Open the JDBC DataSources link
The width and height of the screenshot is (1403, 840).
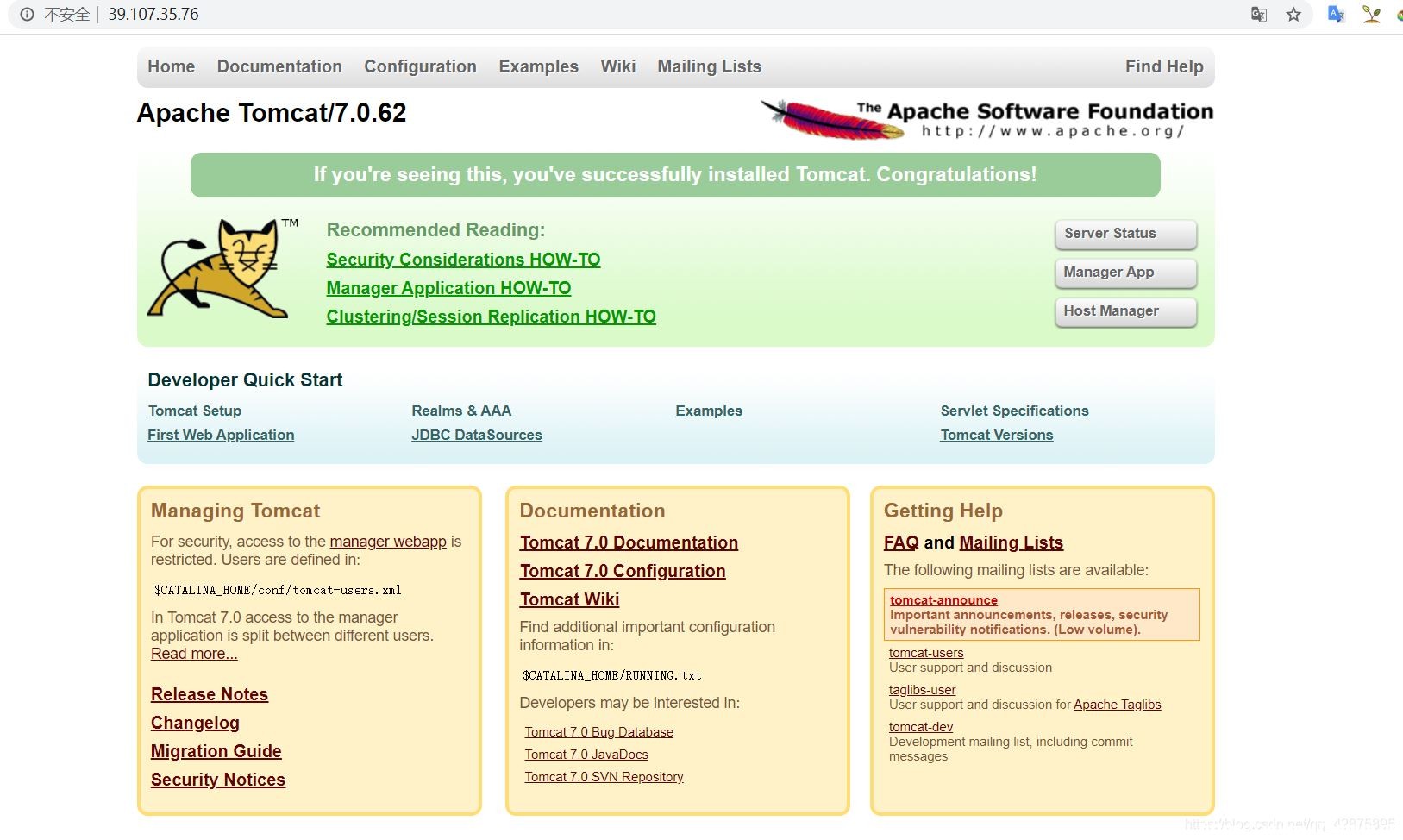click(x=477, y=435)
